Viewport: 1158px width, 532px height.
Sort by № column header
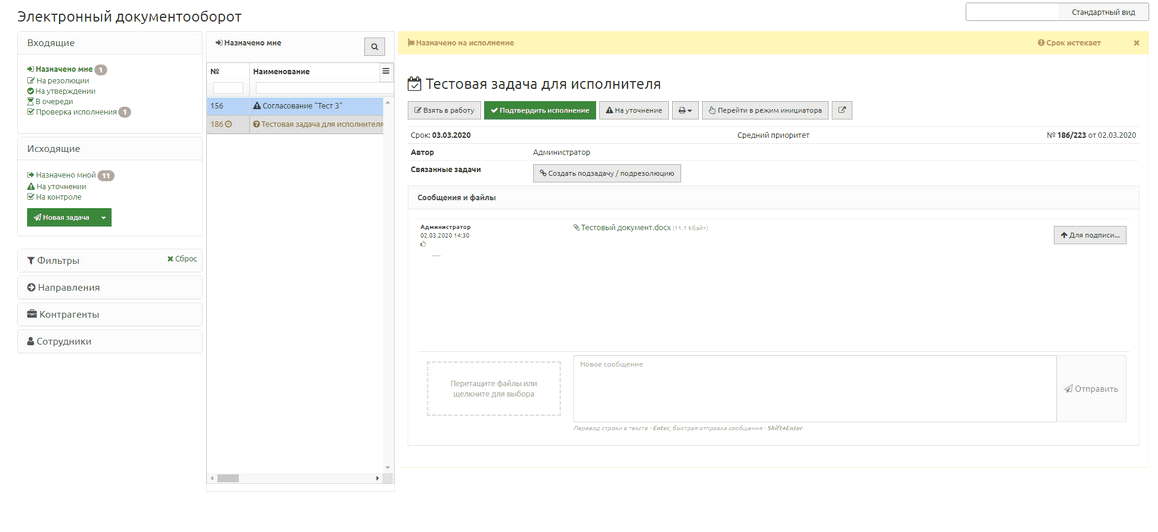(216, 72)
